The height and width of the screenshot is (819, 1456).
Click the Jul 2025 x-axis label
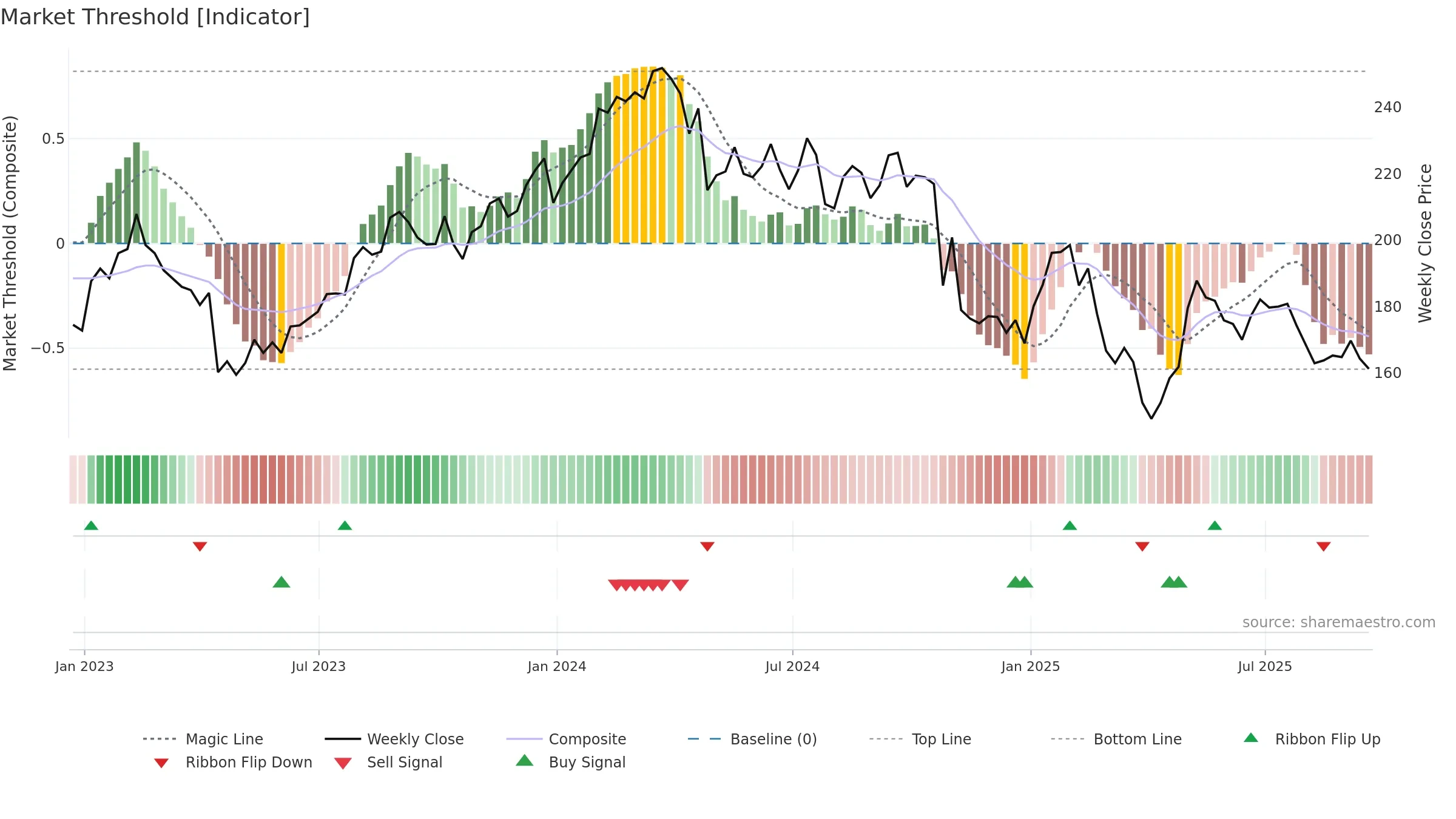(x=1265, y=666)
